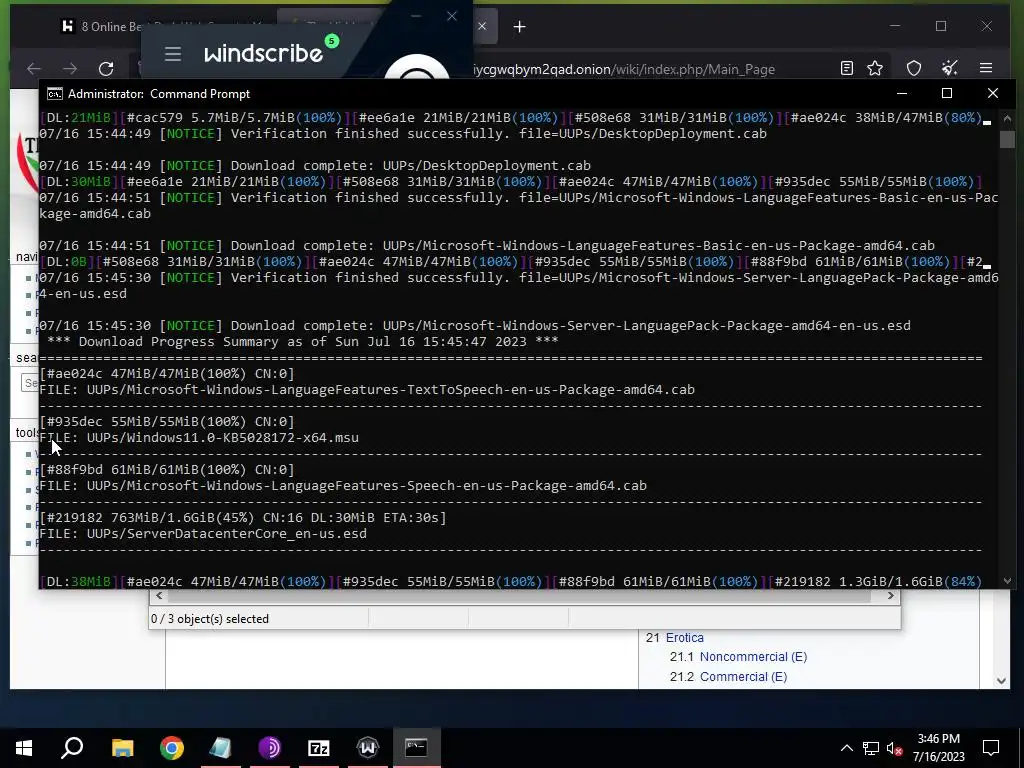Open the 3:46 PM clock and calendar
The image size is (1024, 768).
pos(938,748)
